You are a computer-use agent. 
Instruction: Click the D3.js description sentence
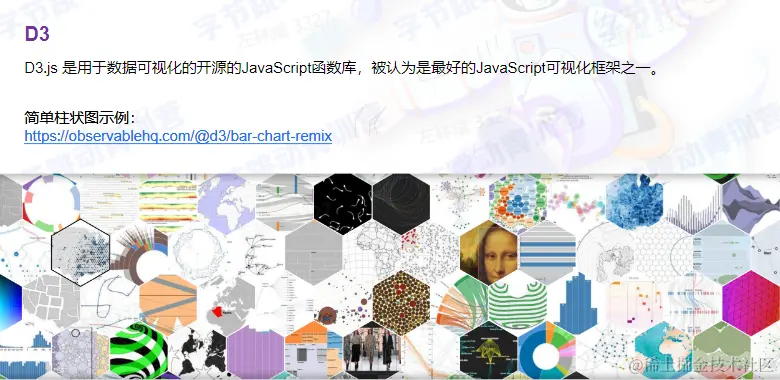(342, 69)
